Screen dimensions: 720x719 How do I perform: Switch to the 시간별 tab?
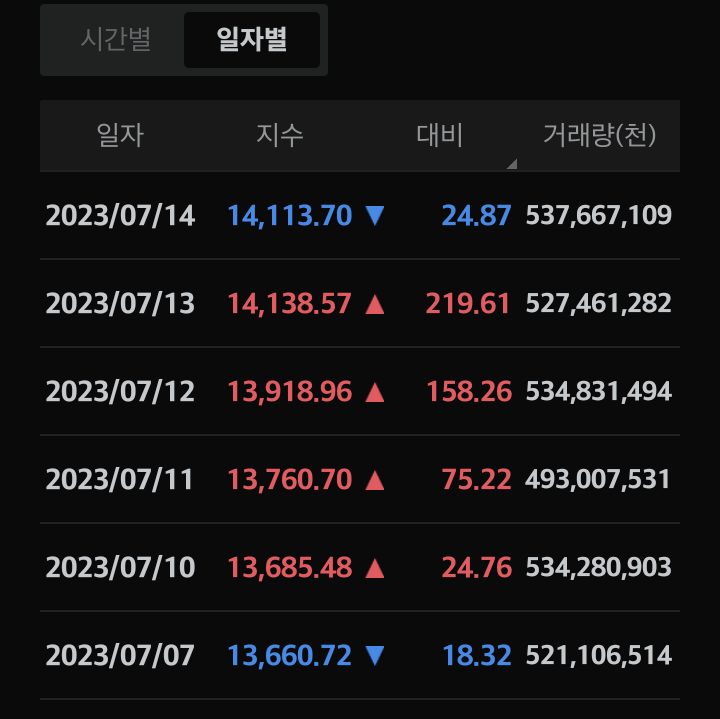116,39
